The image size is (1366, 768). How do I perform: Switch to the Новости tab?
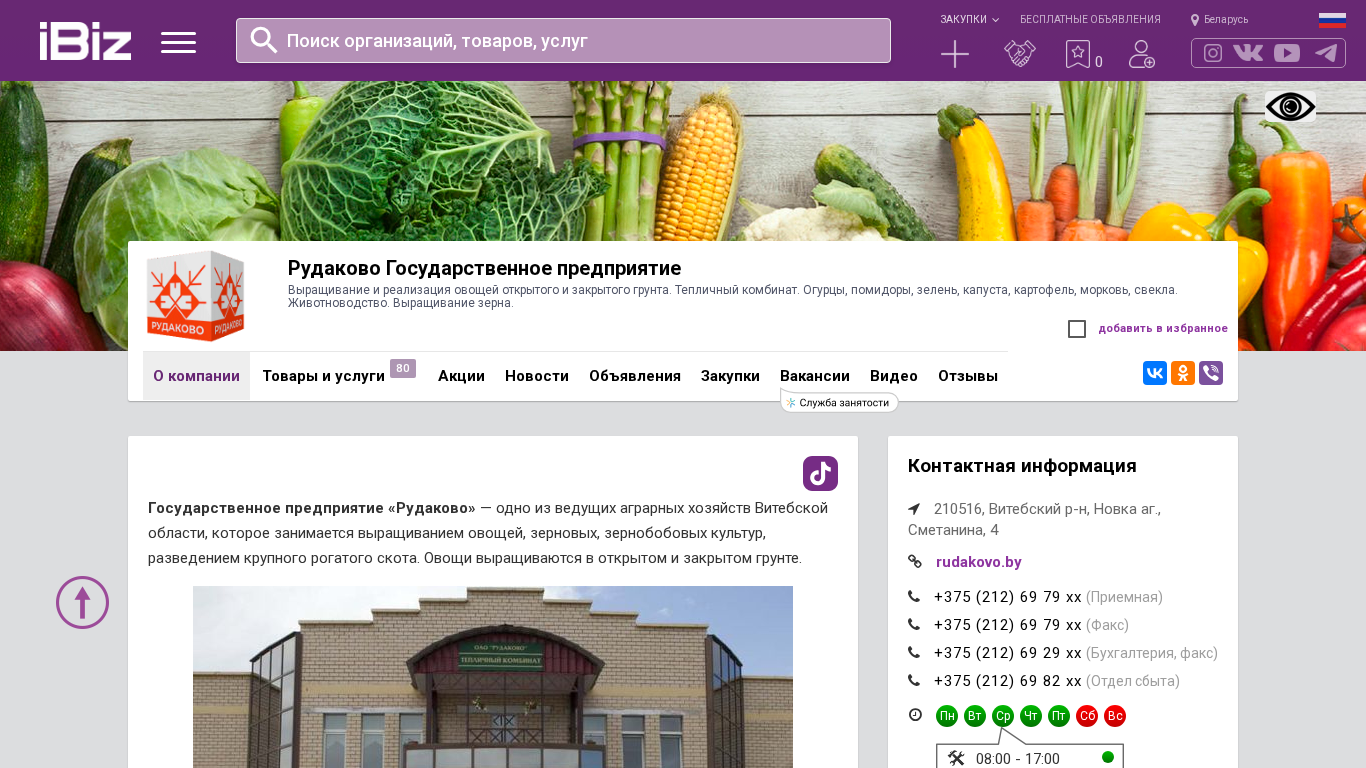click(537, 376)
